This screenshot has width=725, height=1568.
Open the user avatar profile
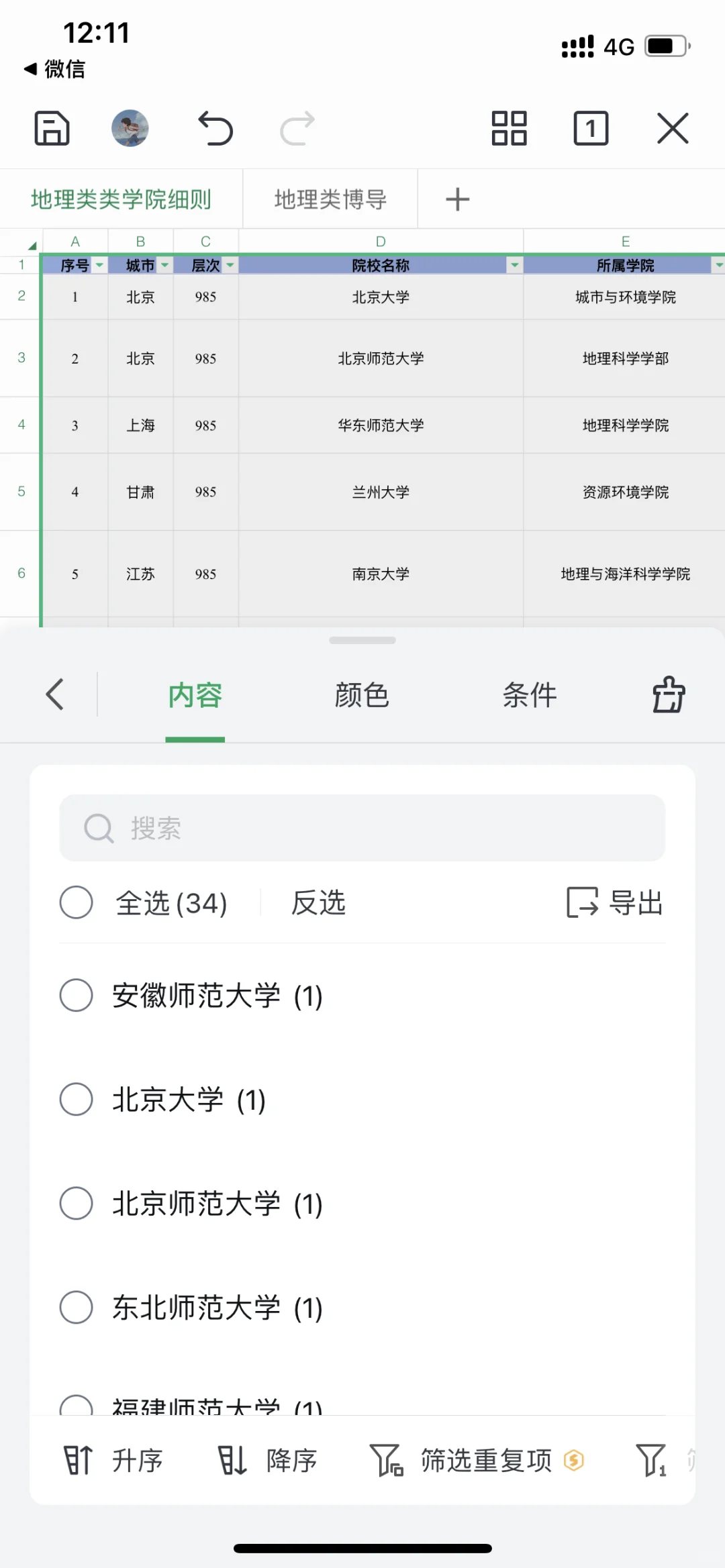[130, 128]
